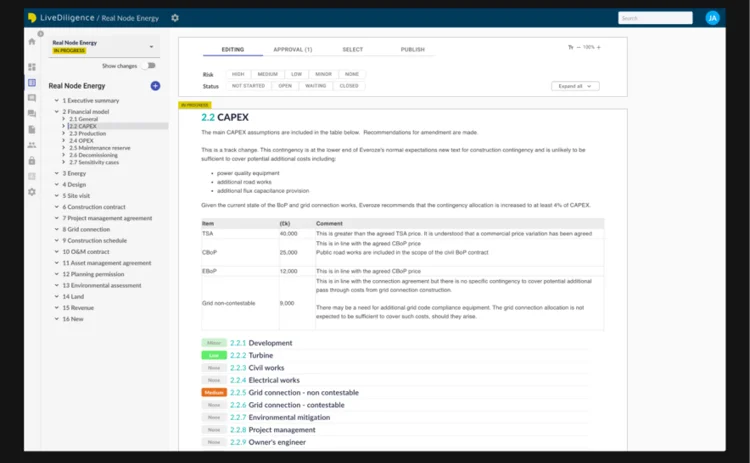The width and height of the screenshot is (750, 463).
Task: Switch to the PUBLISH tab
Action: coord(412,49)
